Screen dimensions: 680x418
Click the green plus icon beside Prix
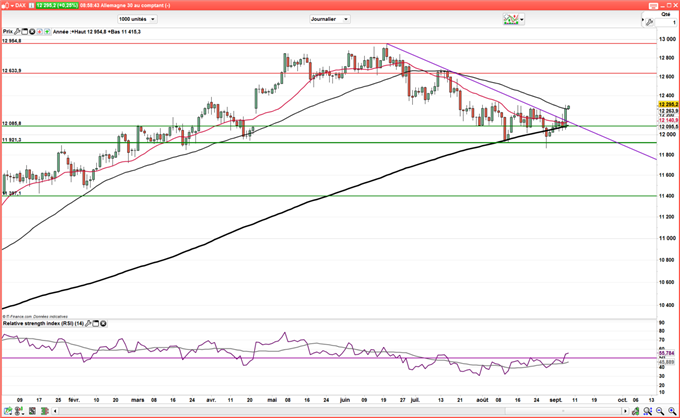47,32
